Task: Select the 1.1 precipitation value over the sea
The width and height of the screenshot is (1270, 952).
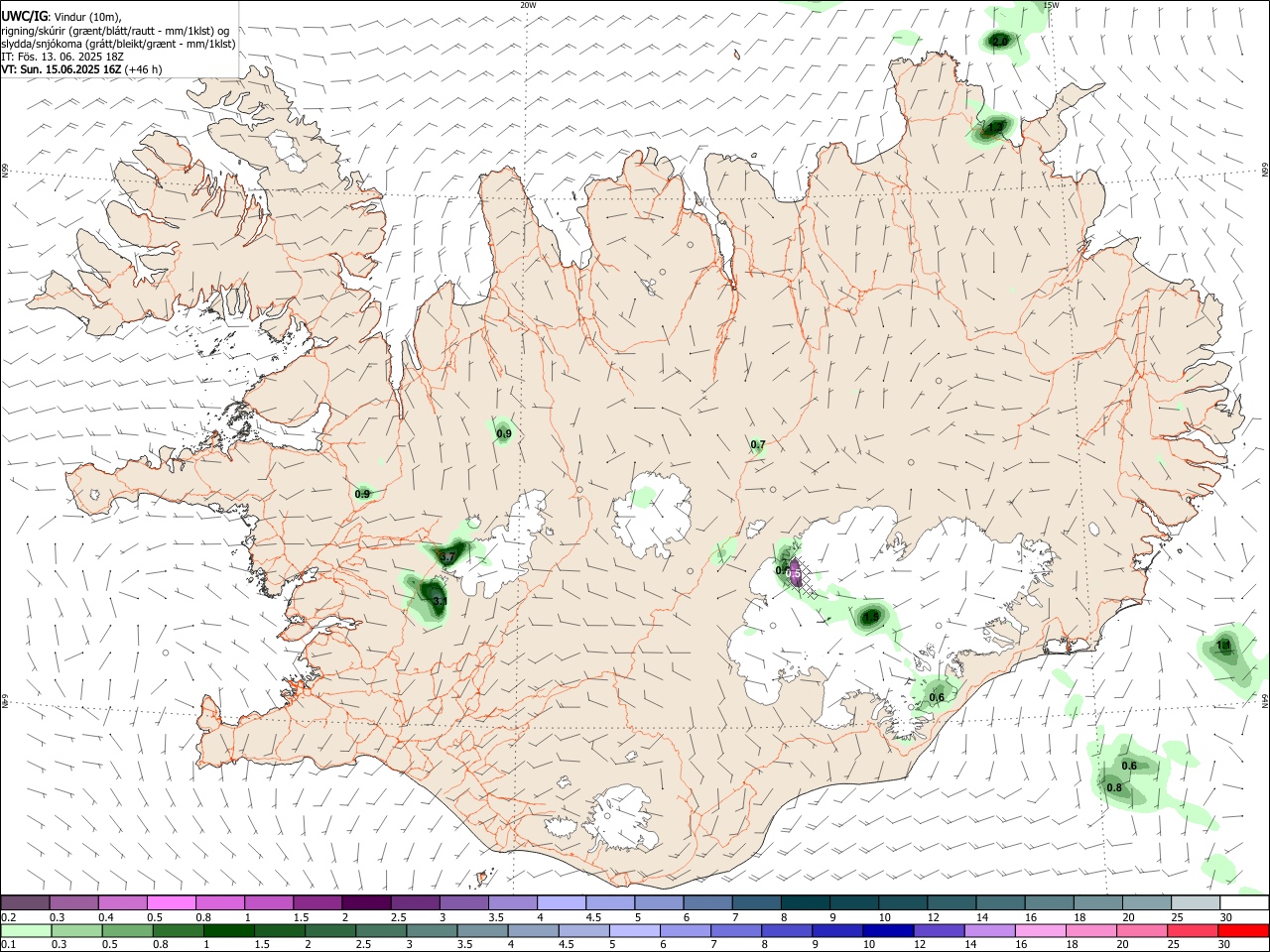Action: [1223, 646]
